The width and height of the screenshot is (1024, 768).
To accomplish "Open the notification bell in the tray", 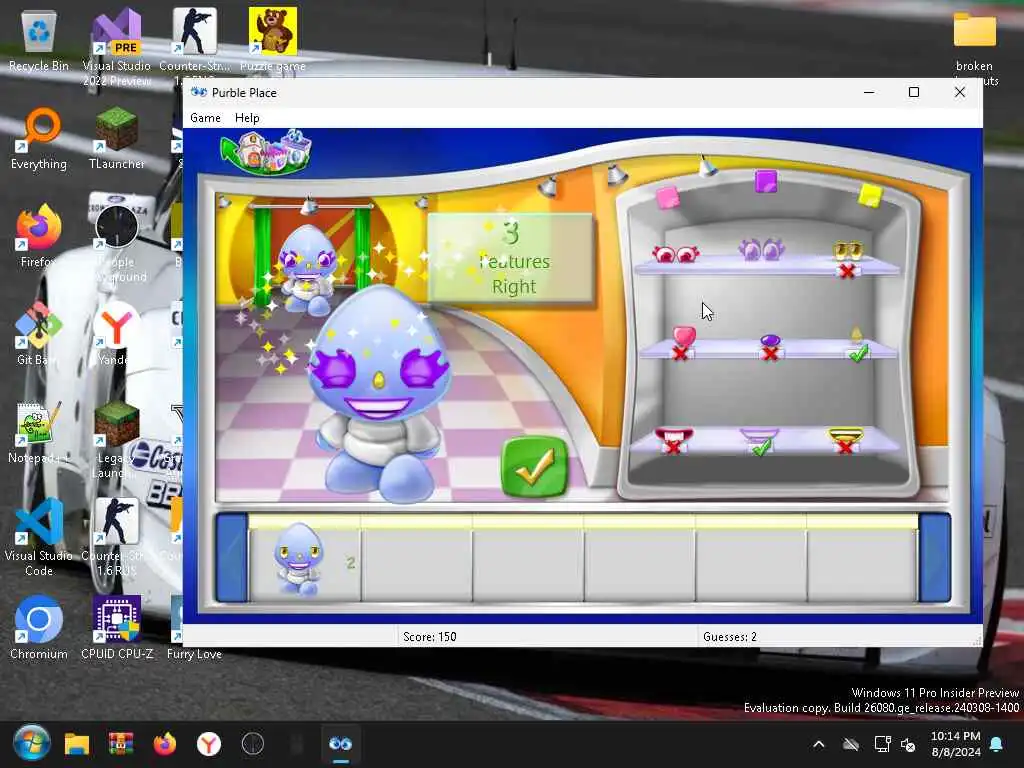I will click(997, 744).
